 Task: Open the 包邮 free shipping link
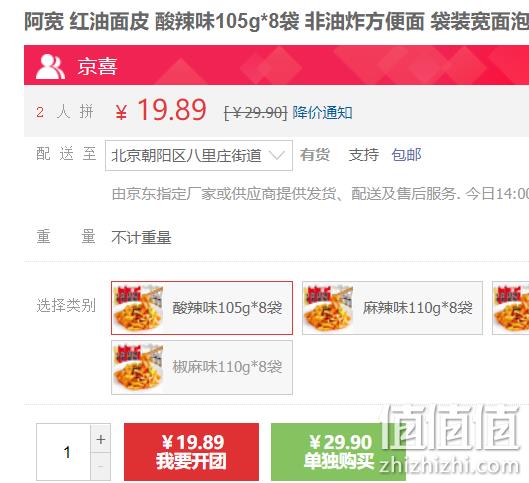pyautogui.click(x=407, y=155)
